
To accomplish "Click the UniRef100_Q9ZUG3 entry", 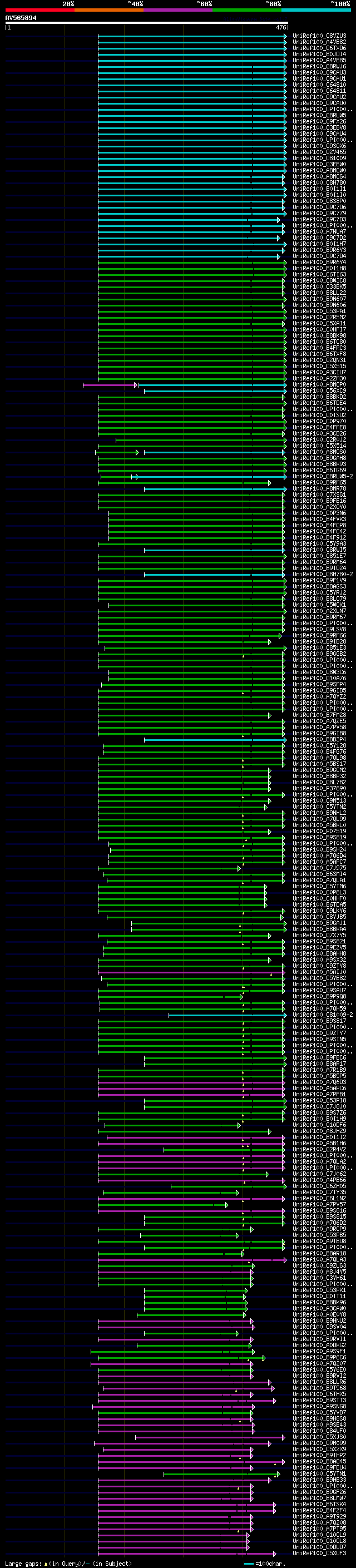I will coord(319,1265).
